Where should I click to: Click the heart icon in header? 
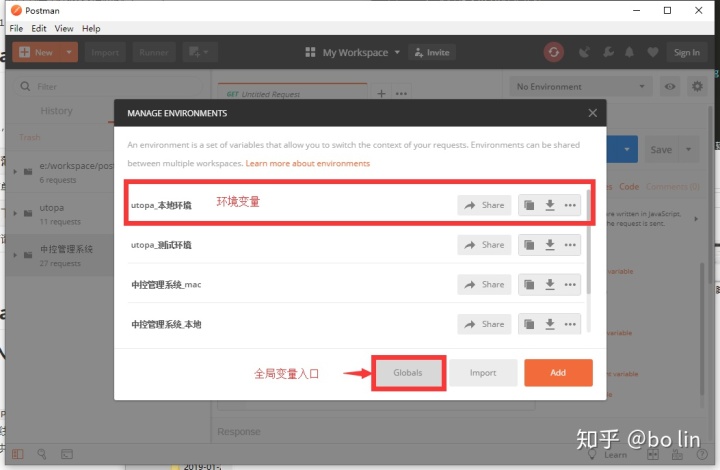click(x=652, y=52)
